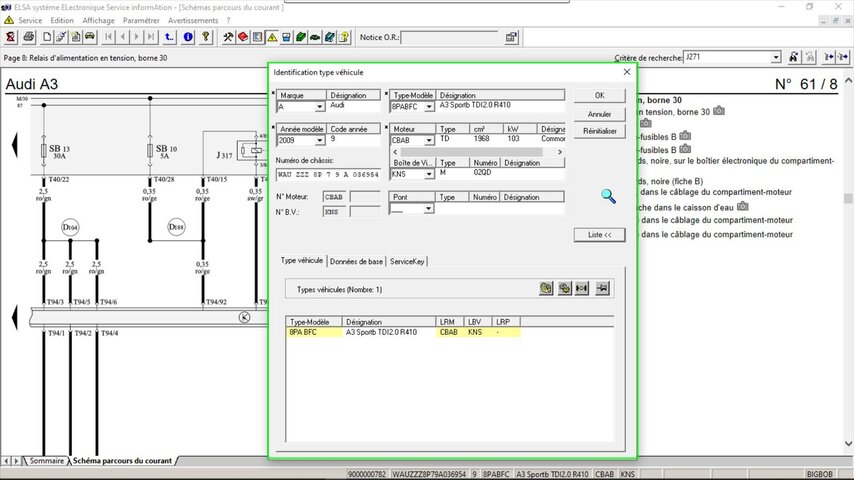Click left navigation triangle on wiring diagram top
Image resolution: width=854 pixels, height=480 pixels.
(15, 145)
